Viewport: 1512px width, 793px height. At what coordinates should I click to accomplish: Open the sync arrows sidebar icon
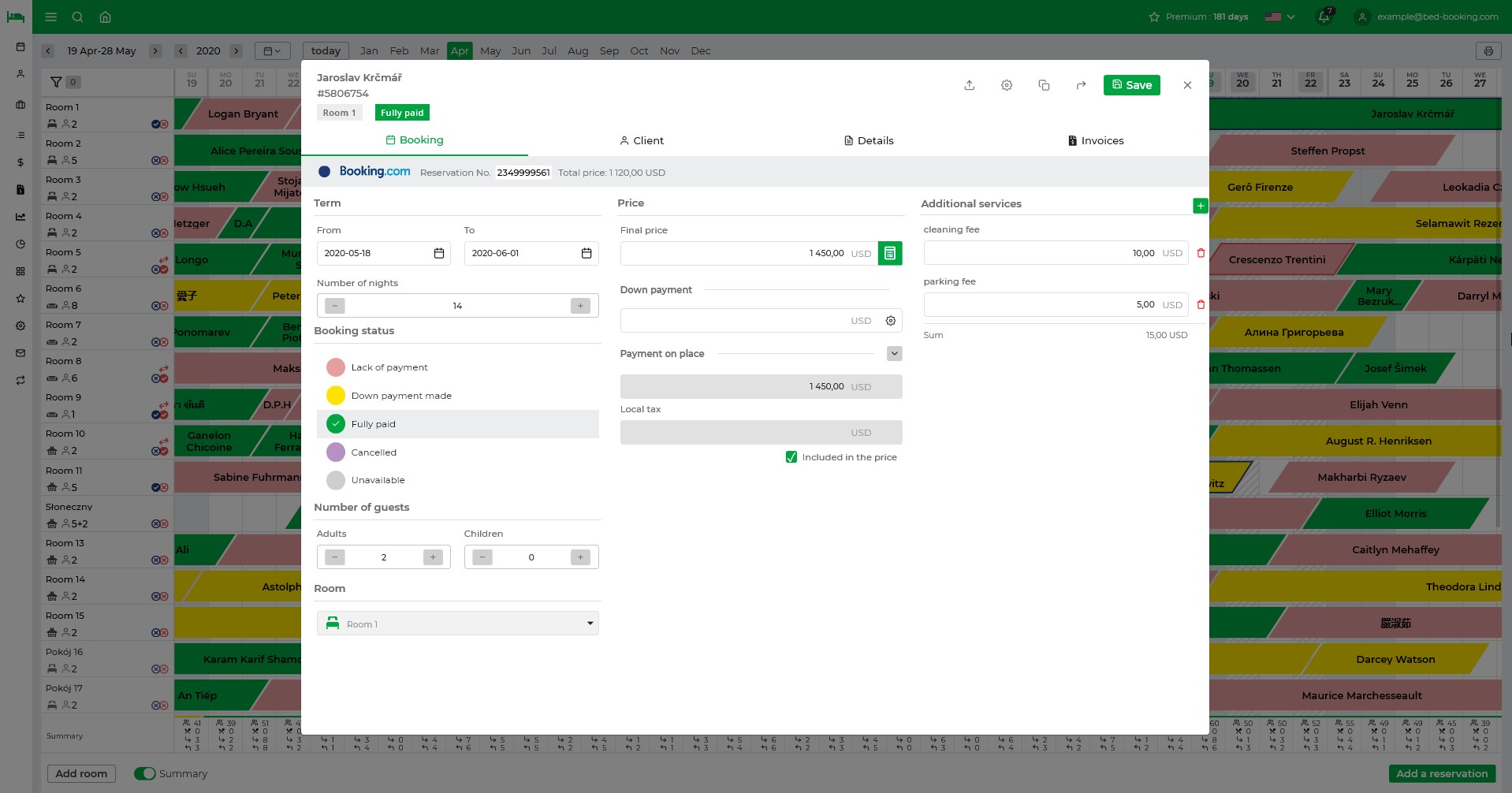pyautogui.click(x=20, y=380)
